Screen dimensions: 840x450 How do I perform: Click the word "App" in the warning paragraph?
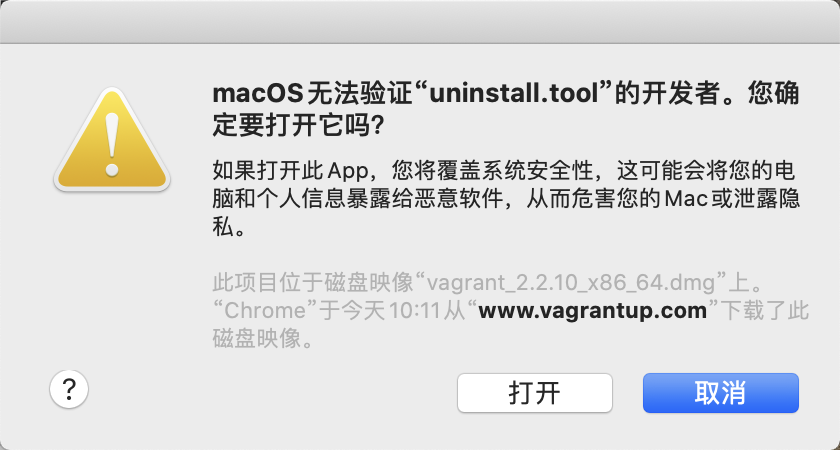coord(348,172)
